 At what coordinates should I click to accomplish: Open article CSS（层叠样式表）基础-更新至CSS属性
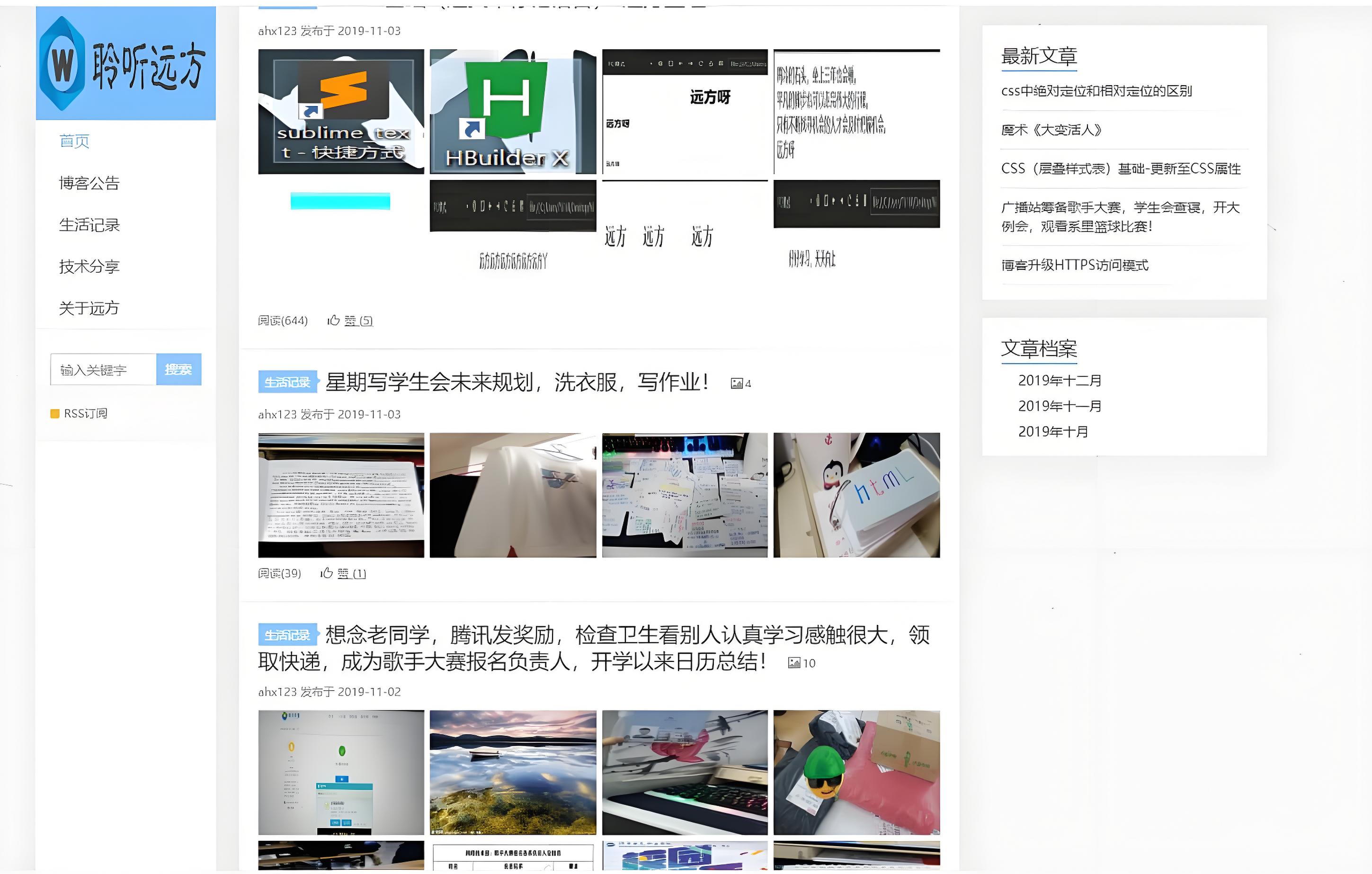1121,169
